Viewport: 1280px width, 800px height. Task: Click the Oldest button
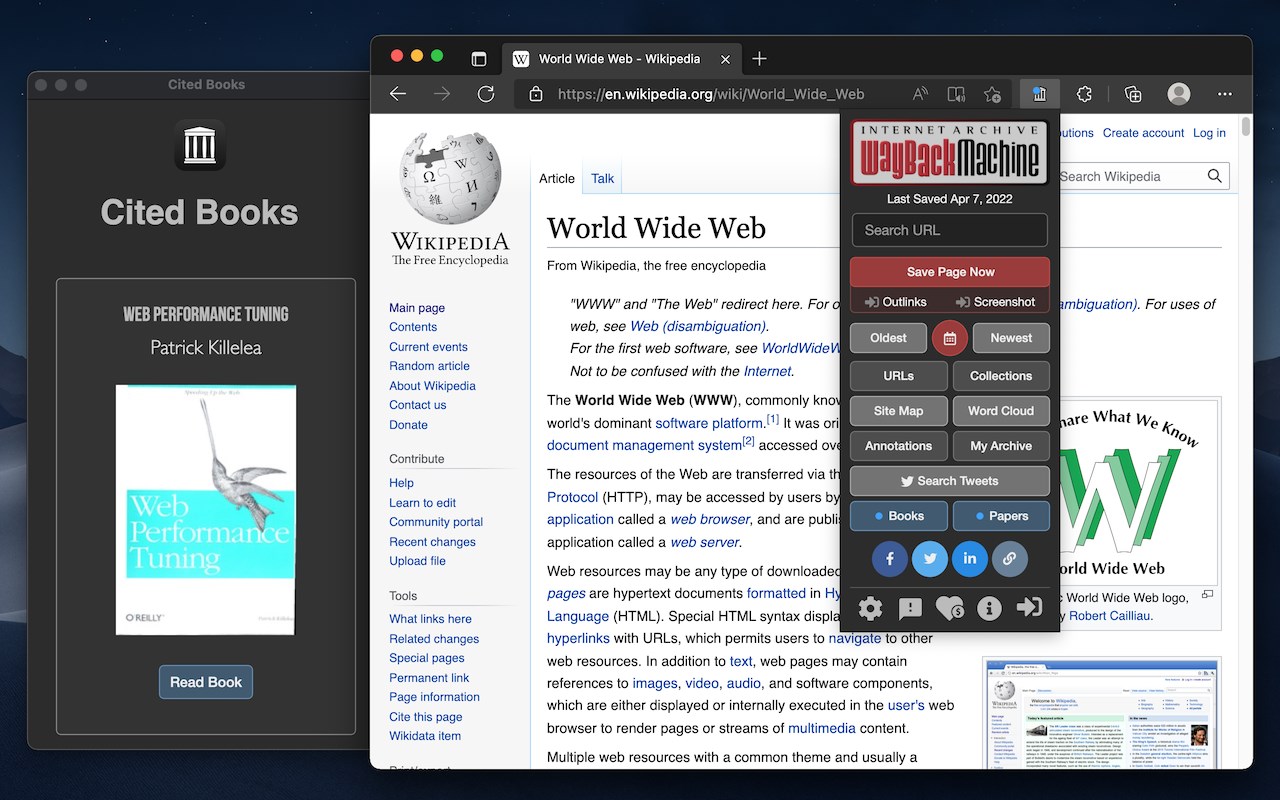pyautogui.click(x=888, y=338)
